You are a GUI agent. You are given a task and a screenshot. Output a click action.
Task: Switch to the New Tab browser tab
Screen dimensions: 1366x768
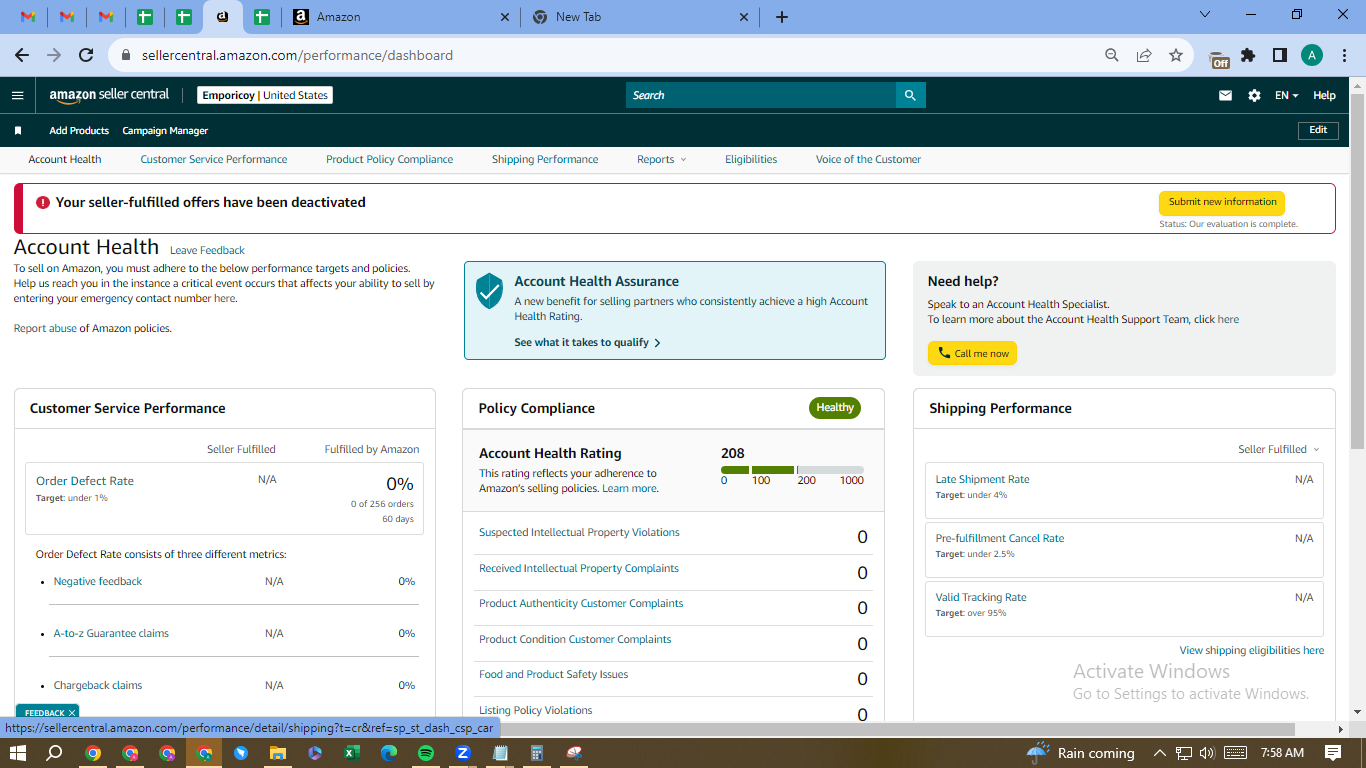coord(638,17)
